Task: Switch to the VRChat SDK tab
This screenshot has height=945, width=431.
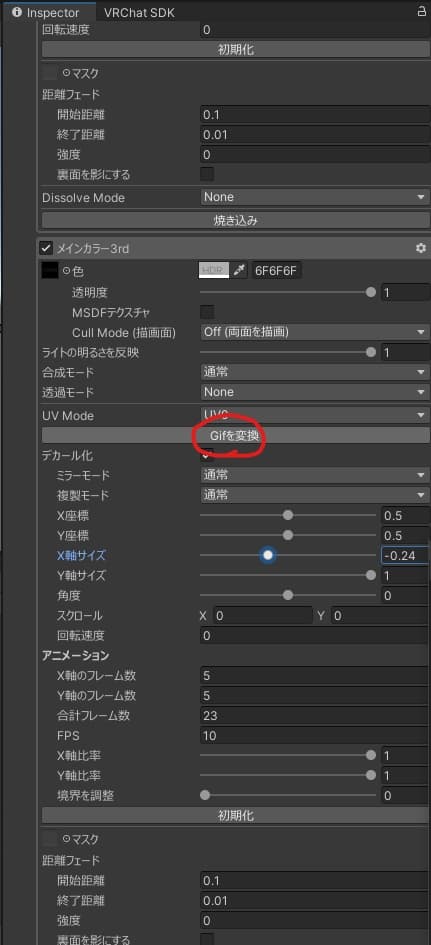Action: pyautogui.click(x=140, y=12)
